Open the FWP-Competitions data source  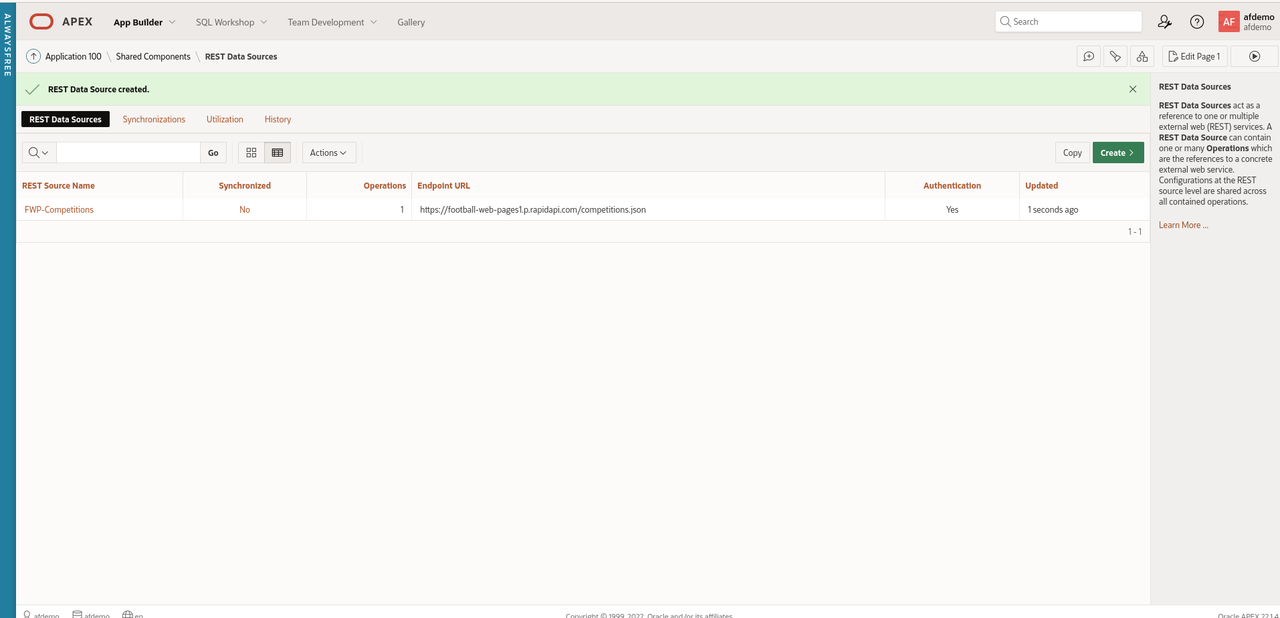(x=59, y=209)
